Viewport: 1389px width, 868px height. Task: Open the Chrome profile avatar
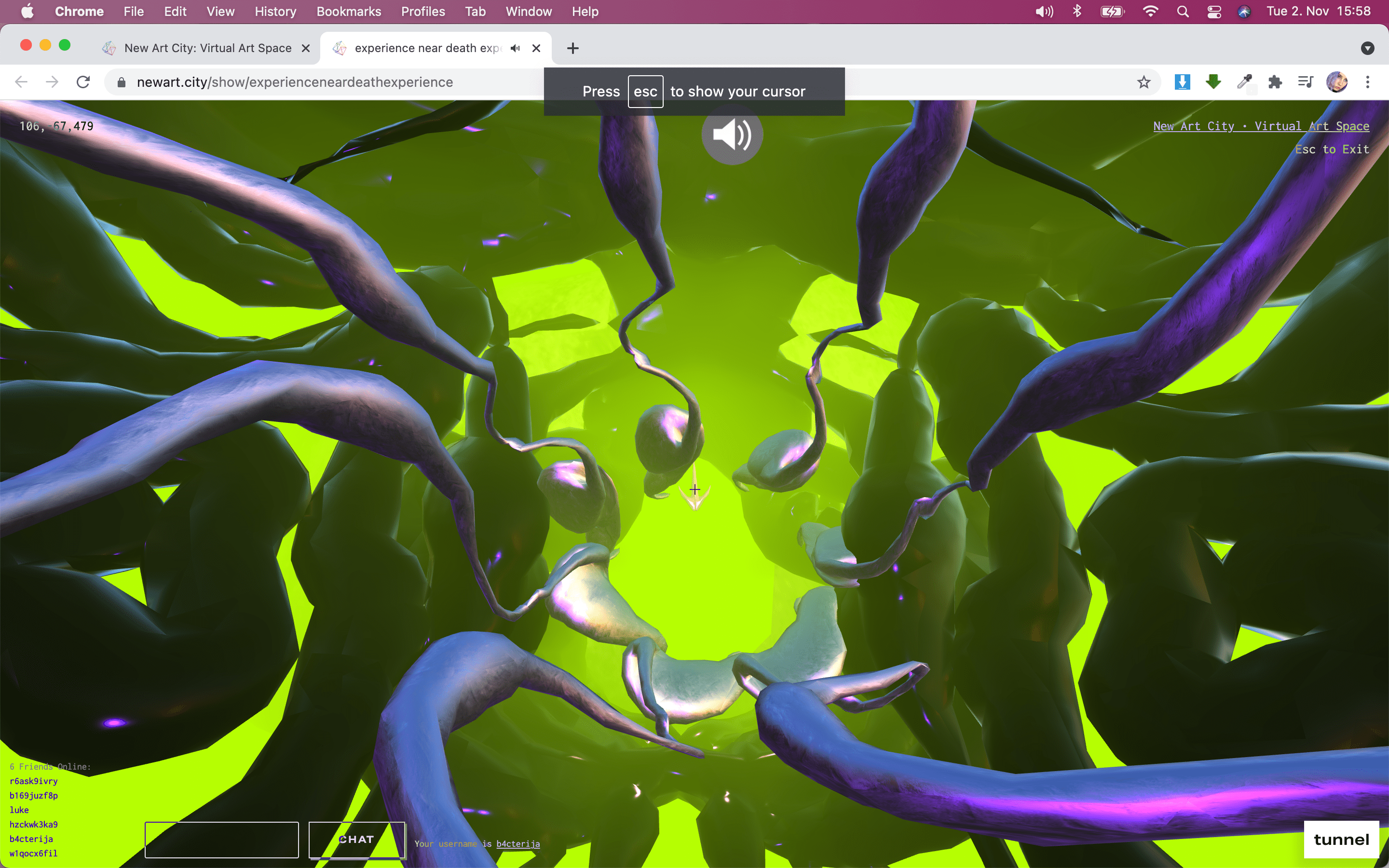(1337, 82)
